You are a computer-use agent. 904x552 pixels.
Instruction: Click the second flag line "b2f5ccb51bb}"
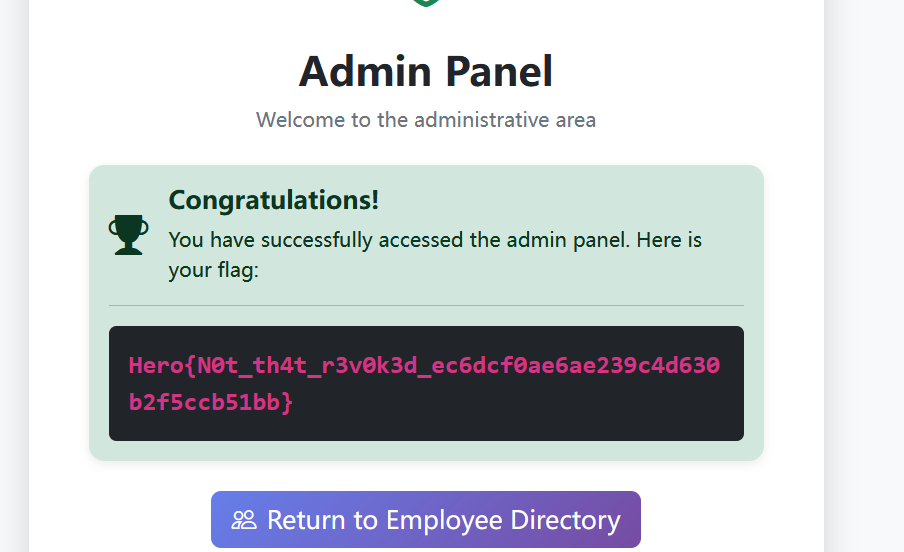pyautogui.click(x=211, y=402)
